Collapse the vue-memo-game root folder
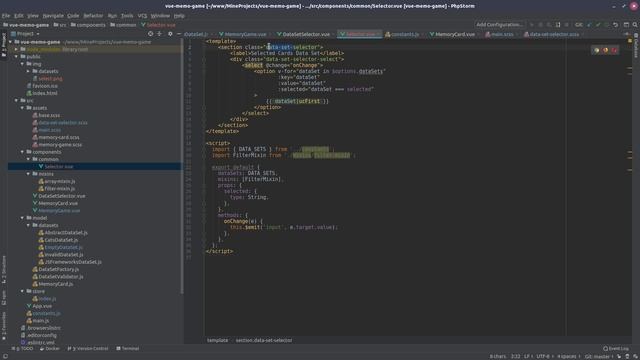 pos(11,42)
